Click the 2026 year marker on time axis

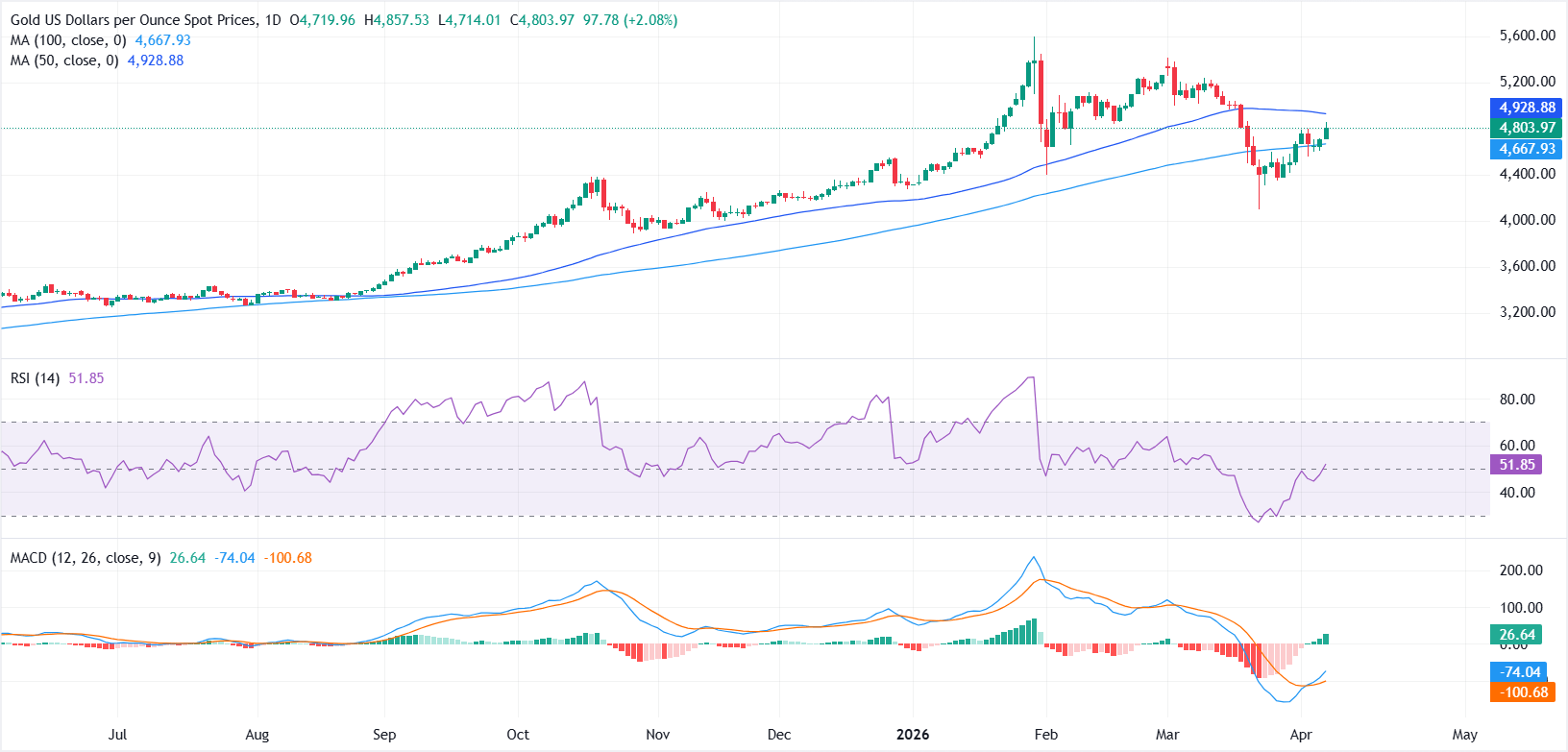[x=912, y=735]
